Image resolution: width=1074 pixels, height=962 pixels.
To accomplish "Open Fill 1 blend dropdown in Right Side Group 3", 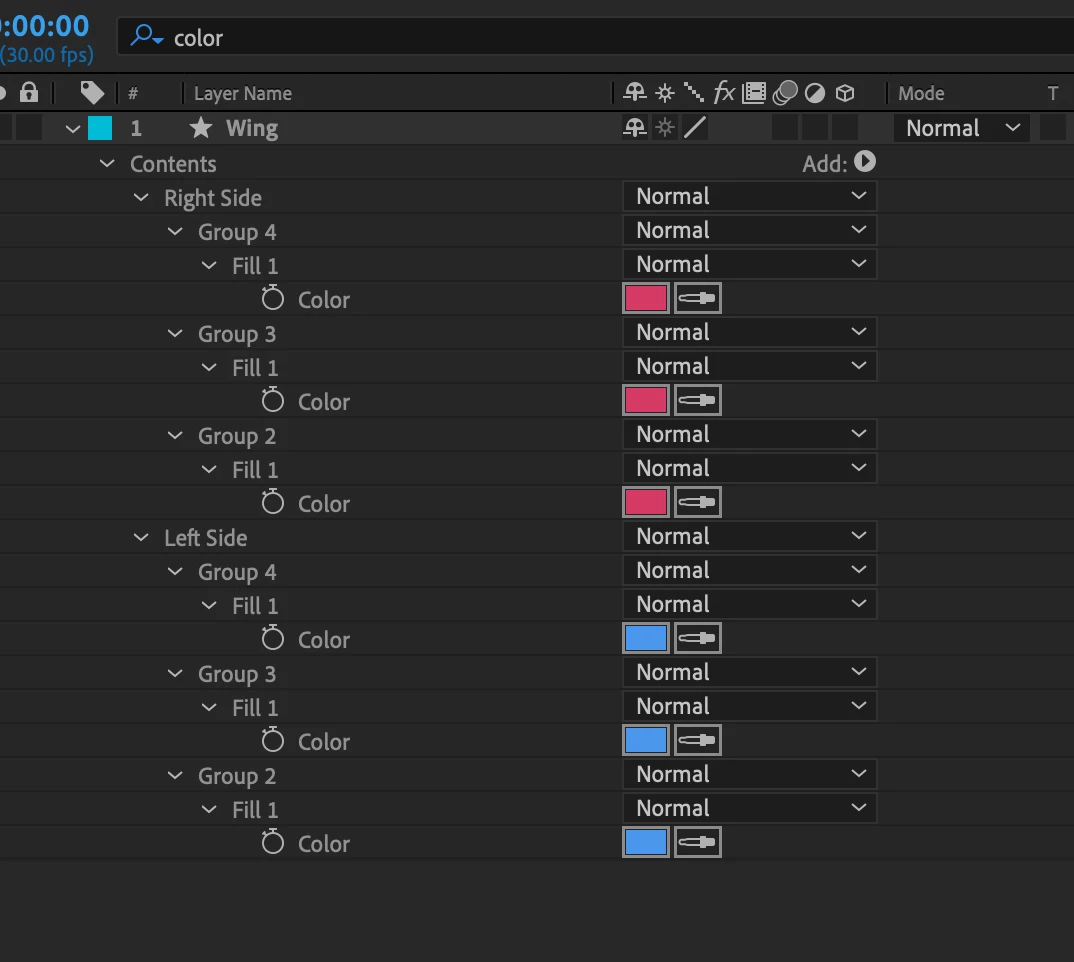I will click(749, 366).
